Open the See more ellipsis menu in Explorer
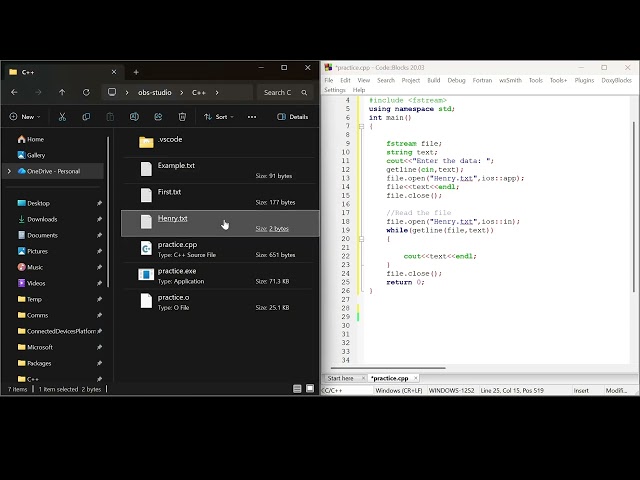This screenshot has height=480, width=640. pyautogui.click(x=252, y=117)
